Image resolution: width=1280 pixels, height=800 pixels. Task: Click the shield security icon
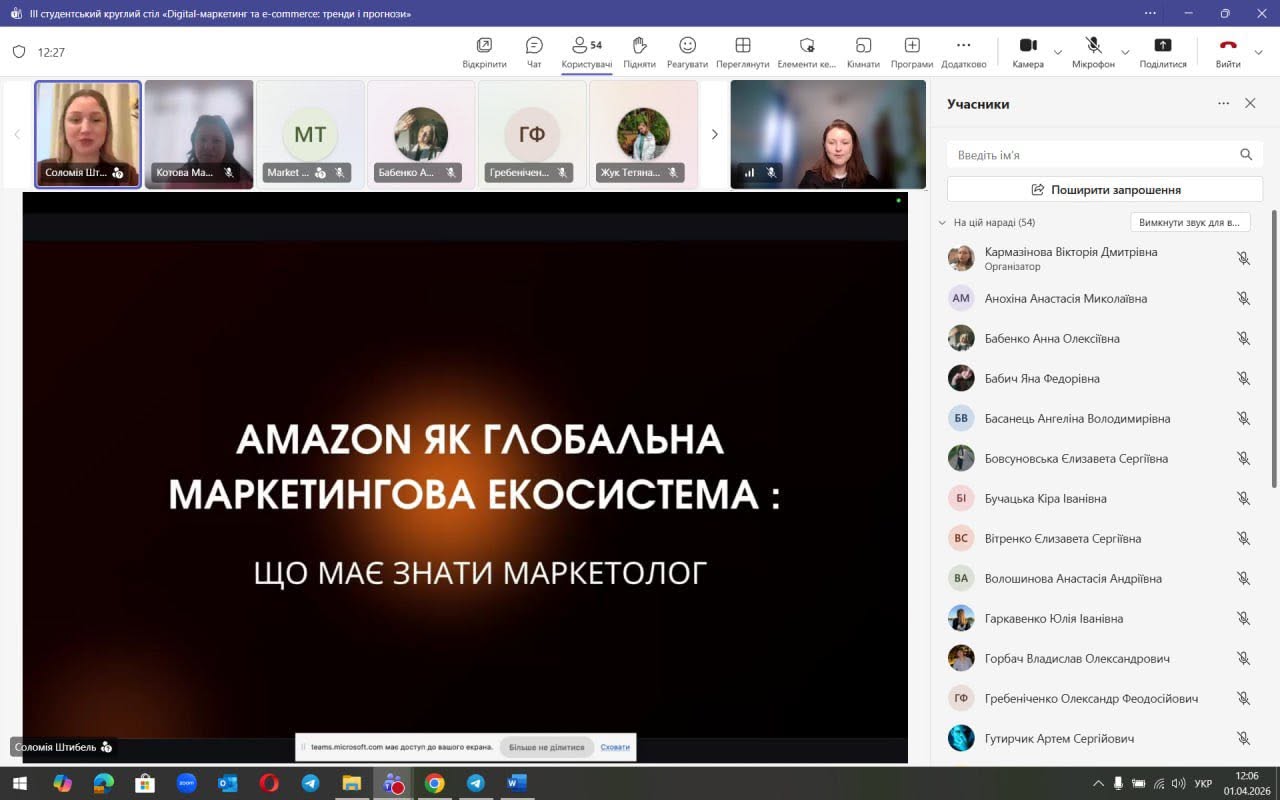pos(19,52)
